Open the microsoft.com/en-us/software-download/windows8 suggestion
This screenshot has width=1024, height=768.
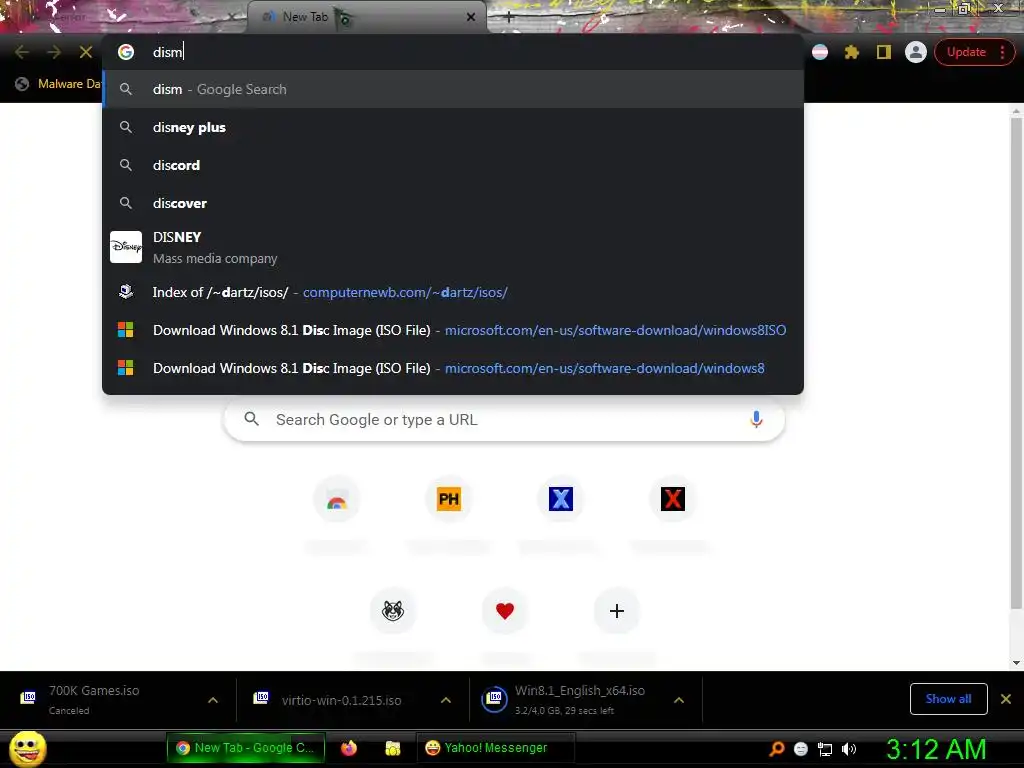tap(453, 368)
